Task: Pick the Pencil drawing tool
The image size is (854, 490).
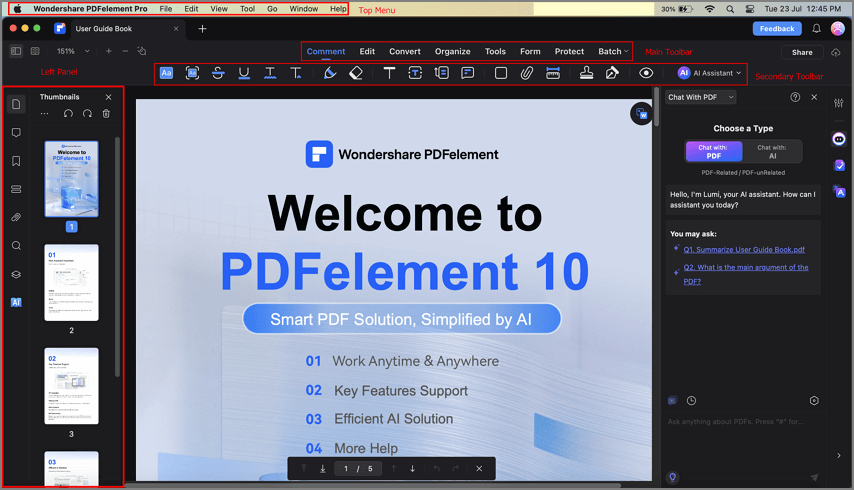Action: click(x=330, y=73)
